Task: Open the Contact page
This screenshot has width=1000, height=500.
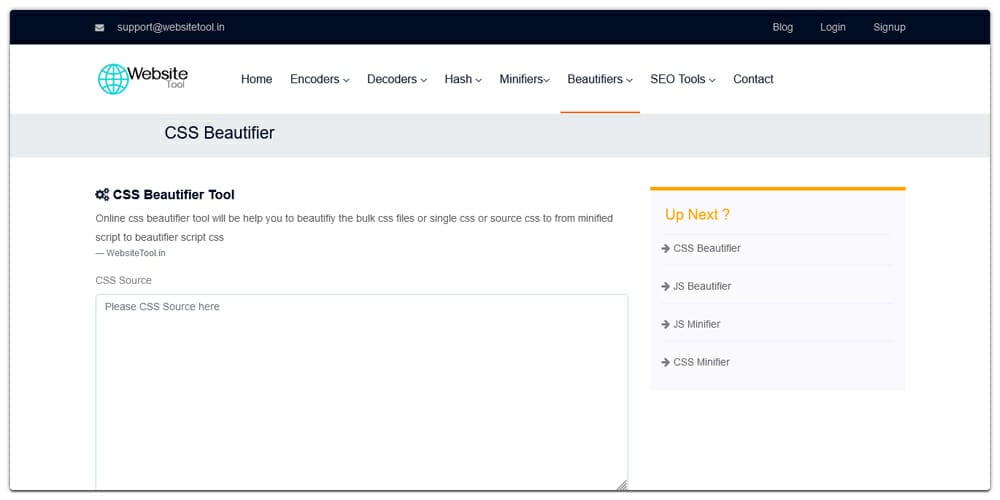Action: coord(753,79)
